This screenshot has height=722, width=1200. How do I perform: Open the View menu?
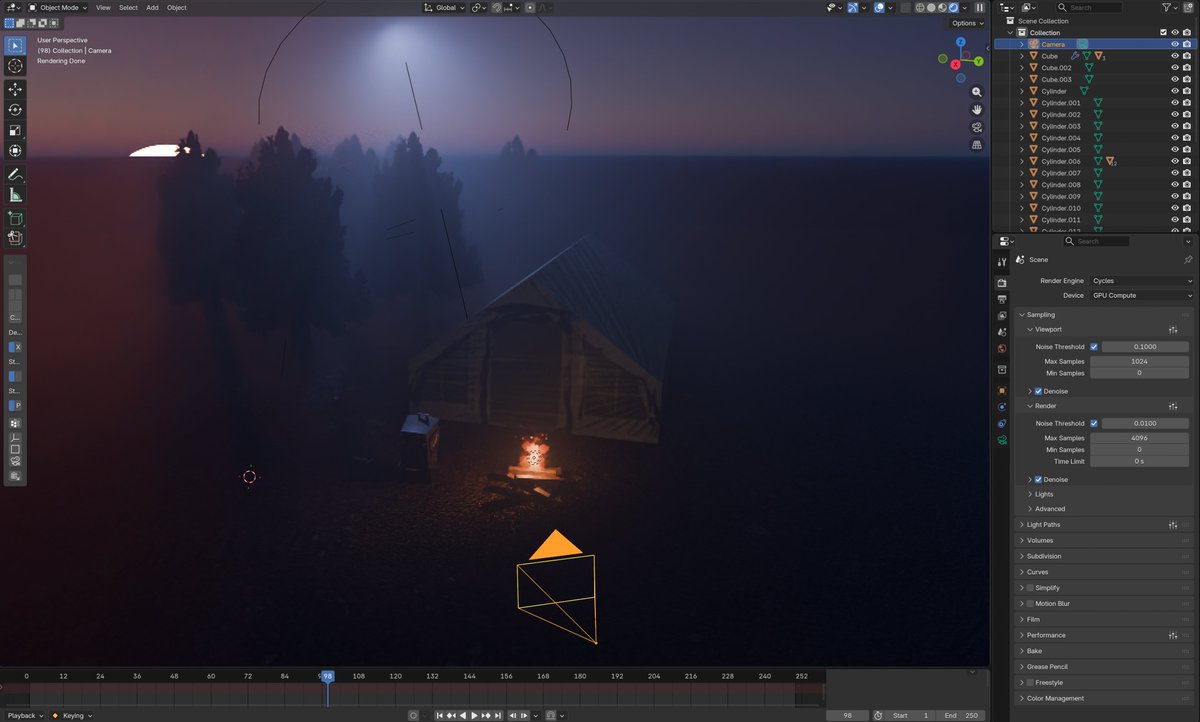pyautogui.click(x=103, y=7)
